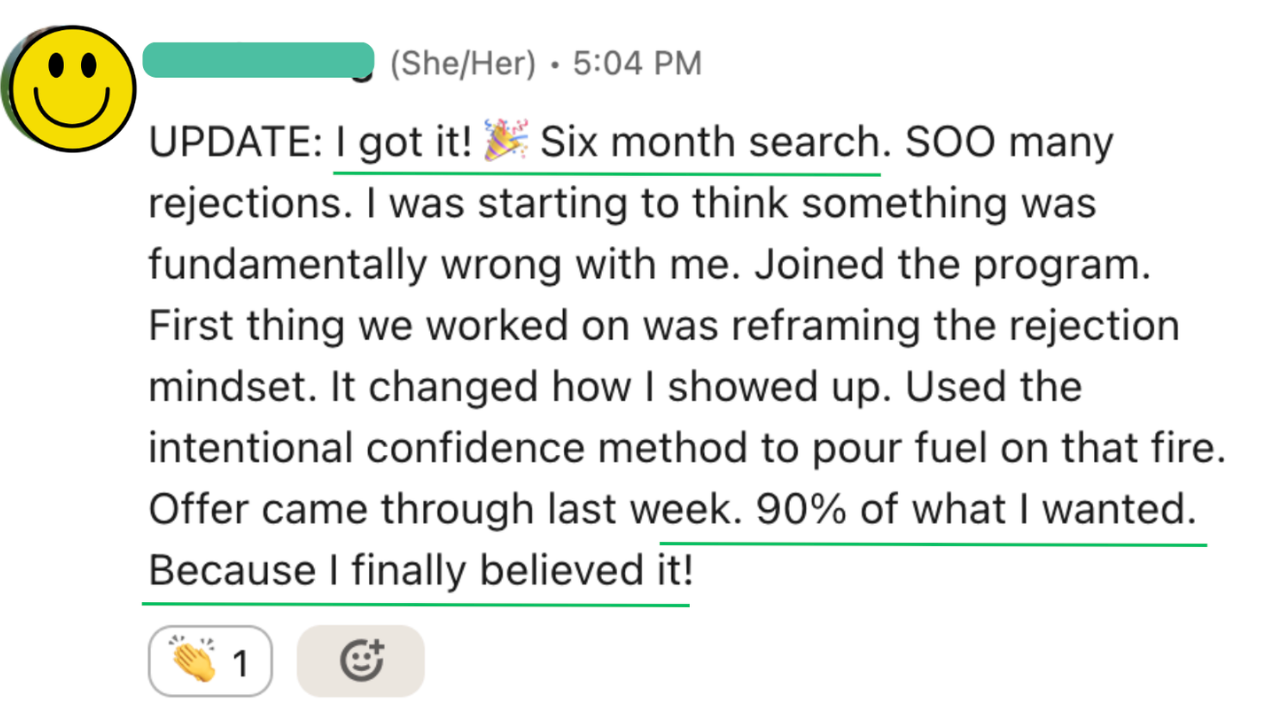Click the party popper emoji in message

[505, 142]
